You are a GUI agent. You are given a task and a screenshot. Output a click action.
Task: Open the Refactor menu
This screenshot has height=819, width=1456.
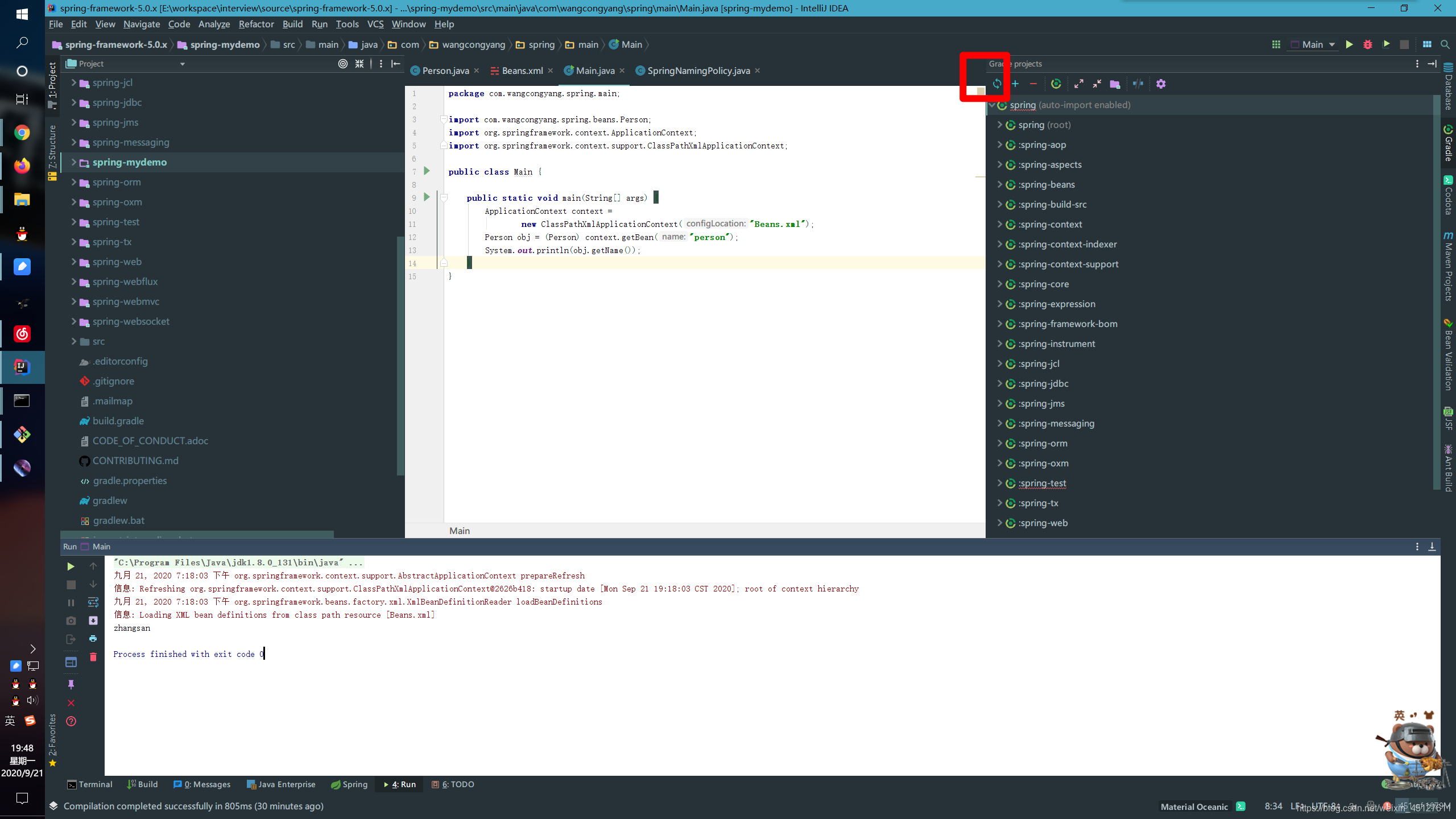256,24
